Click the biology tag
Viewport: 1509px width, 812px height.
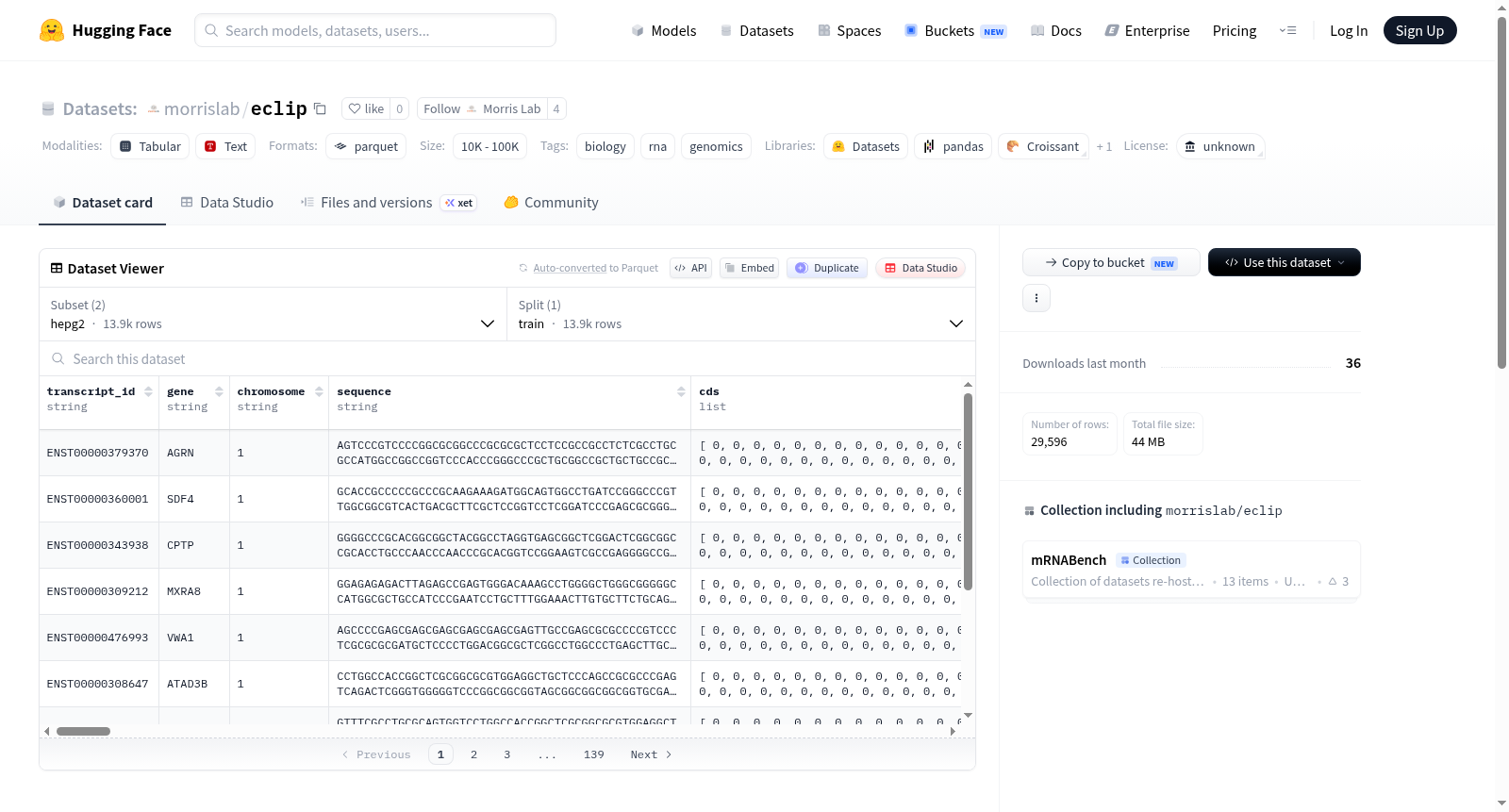[605, 146]
